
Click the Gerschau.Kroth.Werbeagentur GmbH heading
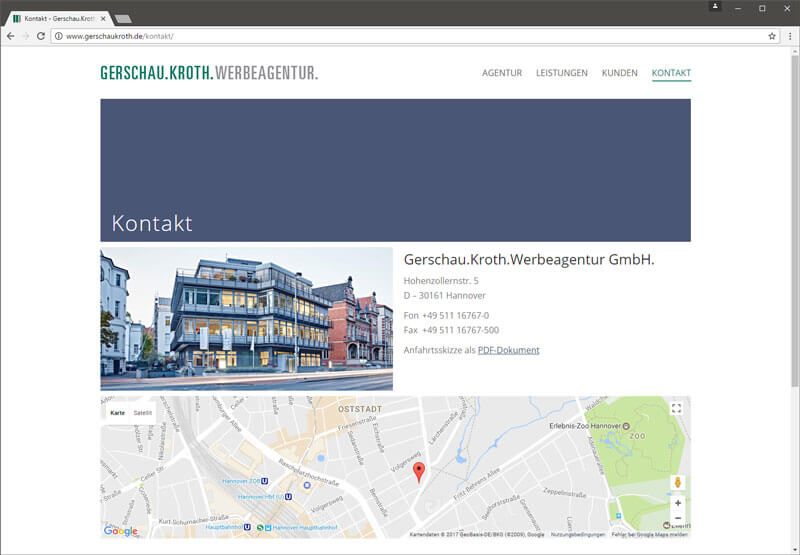coord(529,260)
